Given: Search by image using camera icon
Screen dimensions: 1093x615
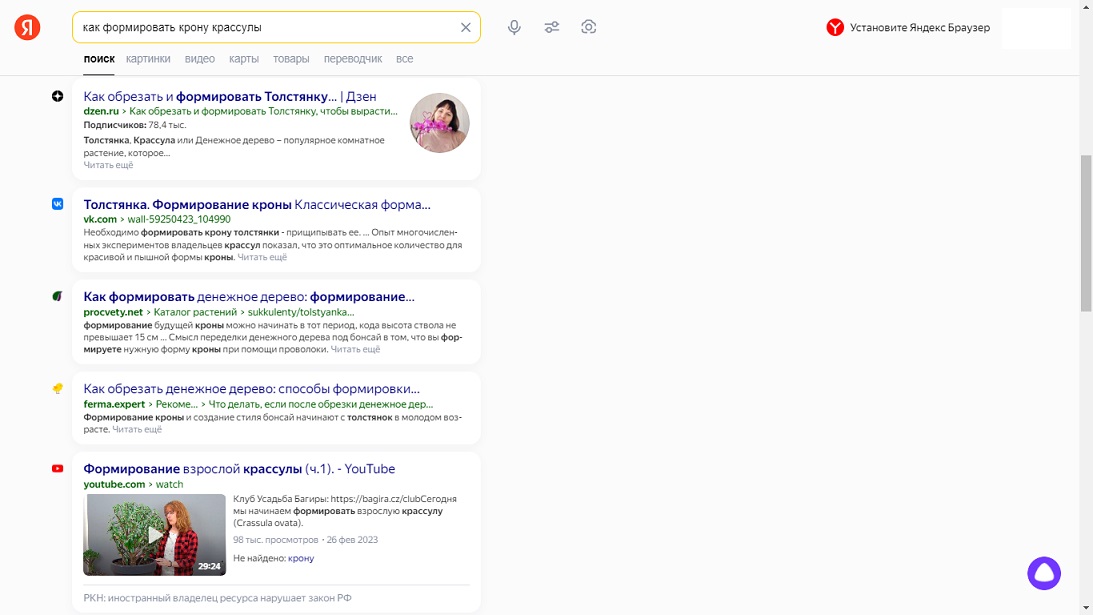Looking at the screenshot, I should (x=589, y=28).
